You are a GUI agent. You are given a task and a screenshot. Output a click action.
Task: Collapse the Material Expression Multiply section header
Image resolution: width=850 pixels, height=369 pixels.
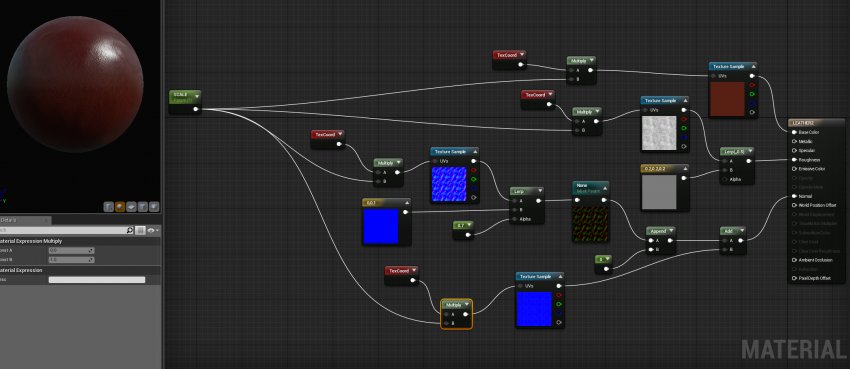coord(80,241)
